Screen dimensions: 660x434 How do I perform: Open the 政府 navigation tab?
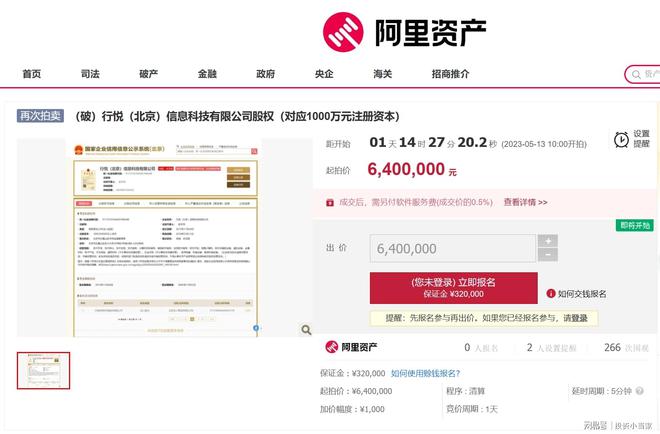click(266, 74)
